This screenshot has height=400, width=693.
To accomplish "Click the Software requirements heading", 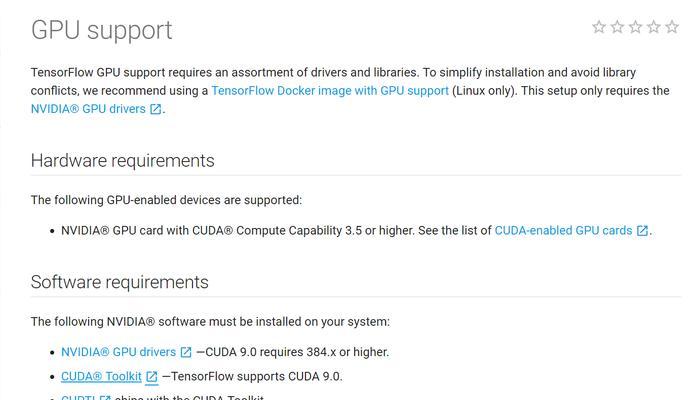I will point(119,282).
